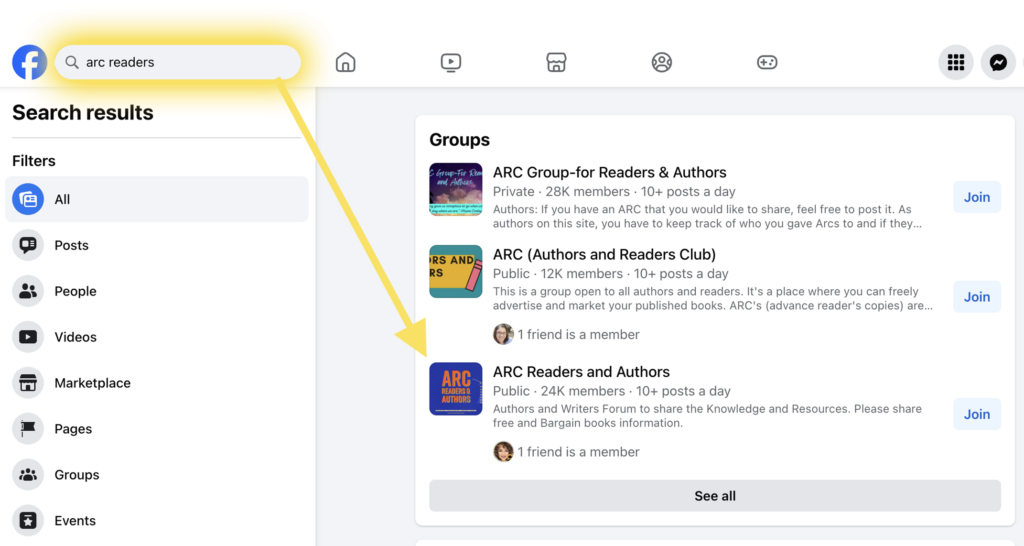Join ARC (Authors and Readers Club)
Viewport: 1024px width, 546px height.
click(x=977, y=297)
